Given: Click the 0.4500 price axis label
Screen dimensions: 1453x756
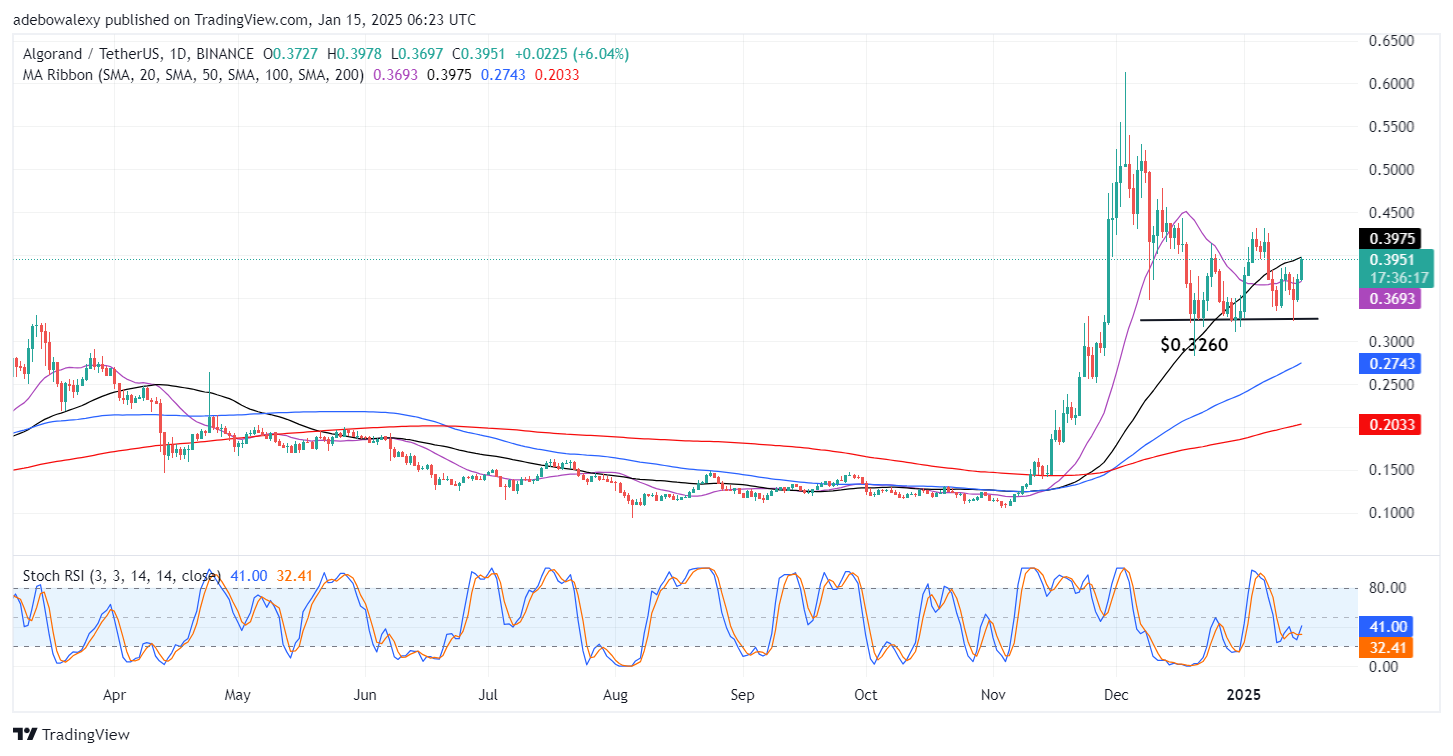Looking at the screenshot, I should click(x=1391, y=213).
